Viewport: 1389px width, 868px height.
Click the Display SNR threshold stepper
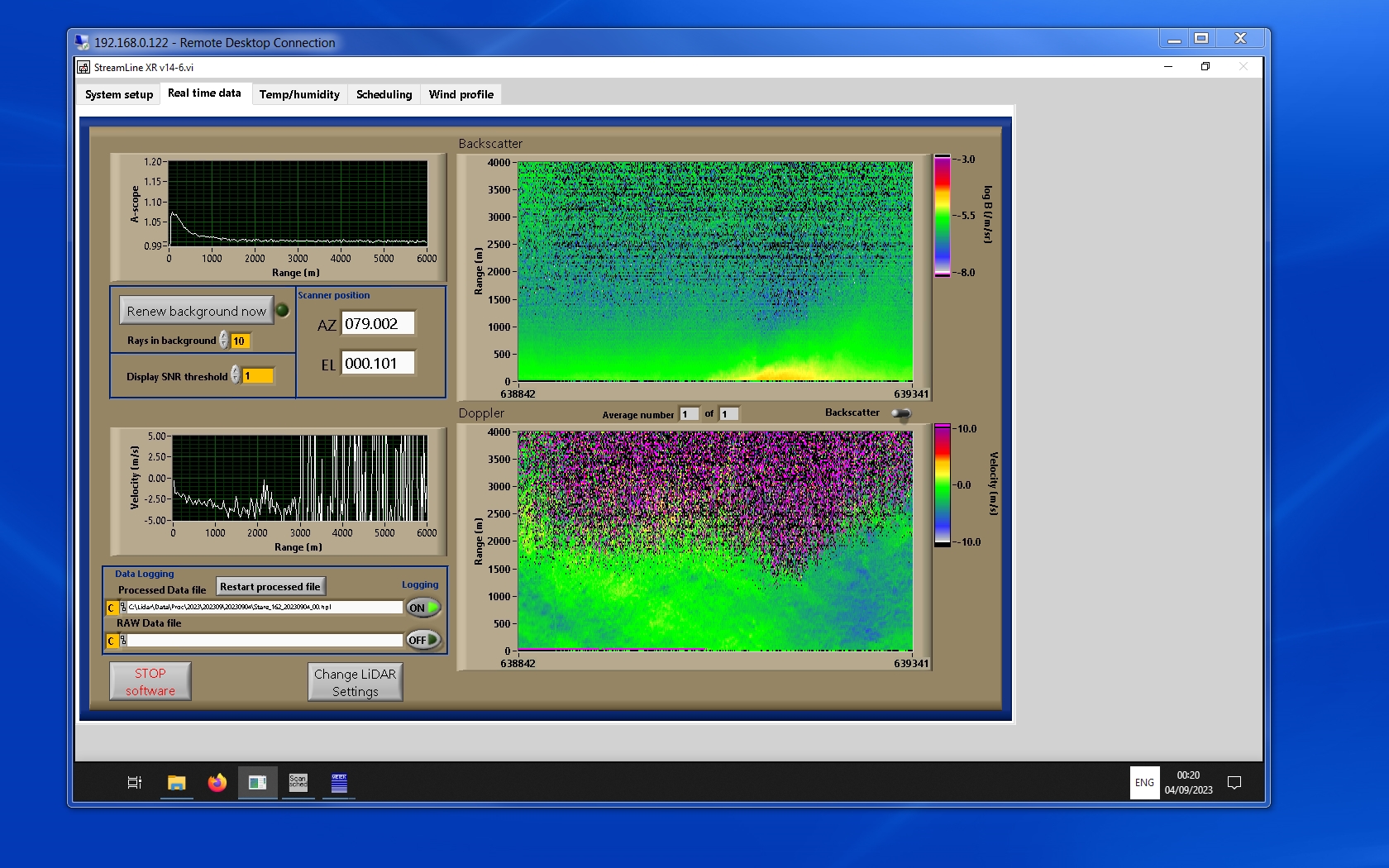236,375
